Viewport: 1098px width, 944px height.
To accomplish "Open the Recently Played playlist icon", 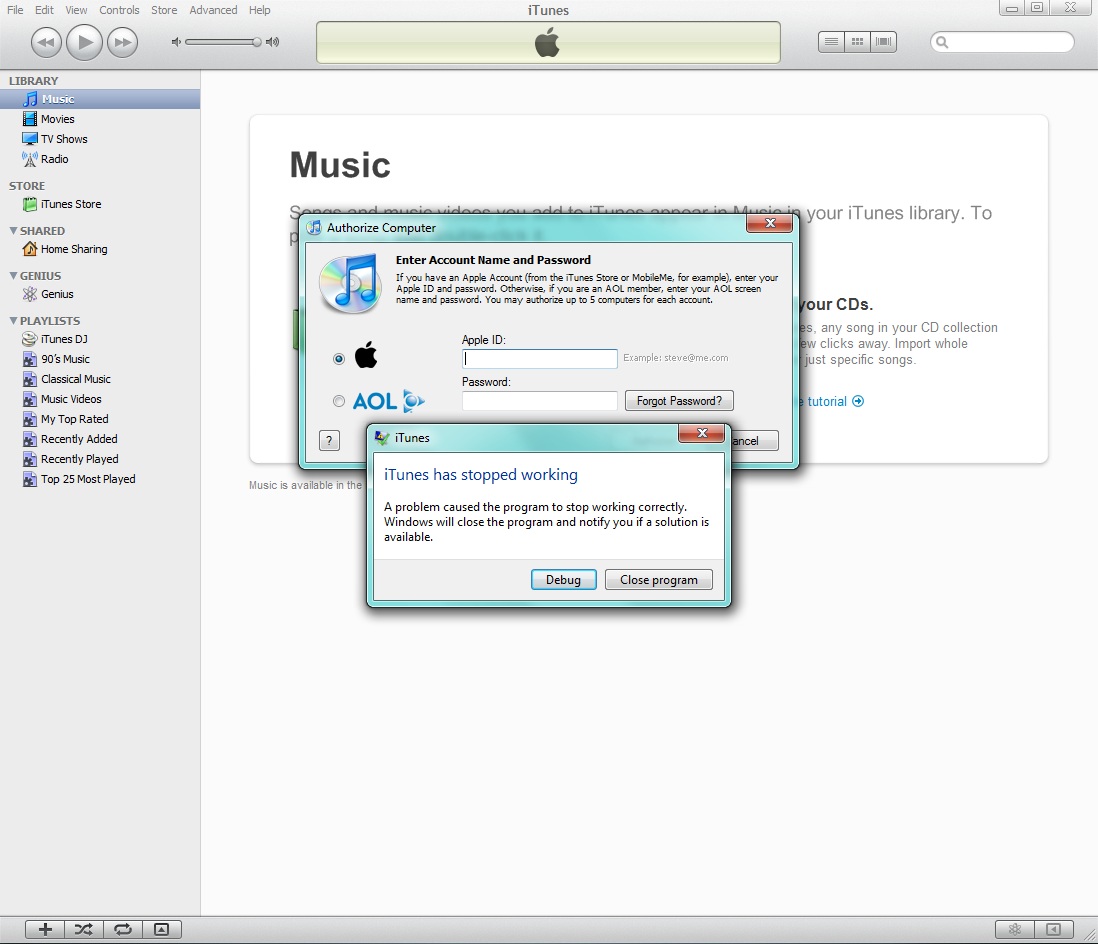I will click(29, 459).
